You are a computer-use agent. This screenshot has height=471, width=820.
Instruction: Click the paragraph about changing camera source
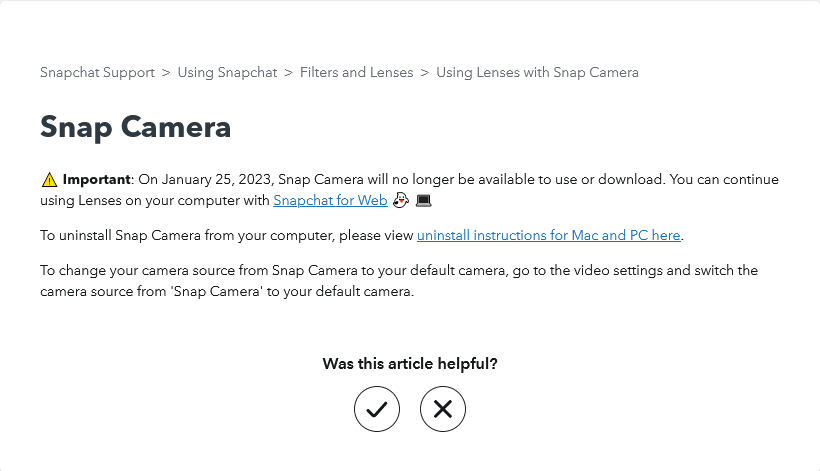[x=399, y=281]
